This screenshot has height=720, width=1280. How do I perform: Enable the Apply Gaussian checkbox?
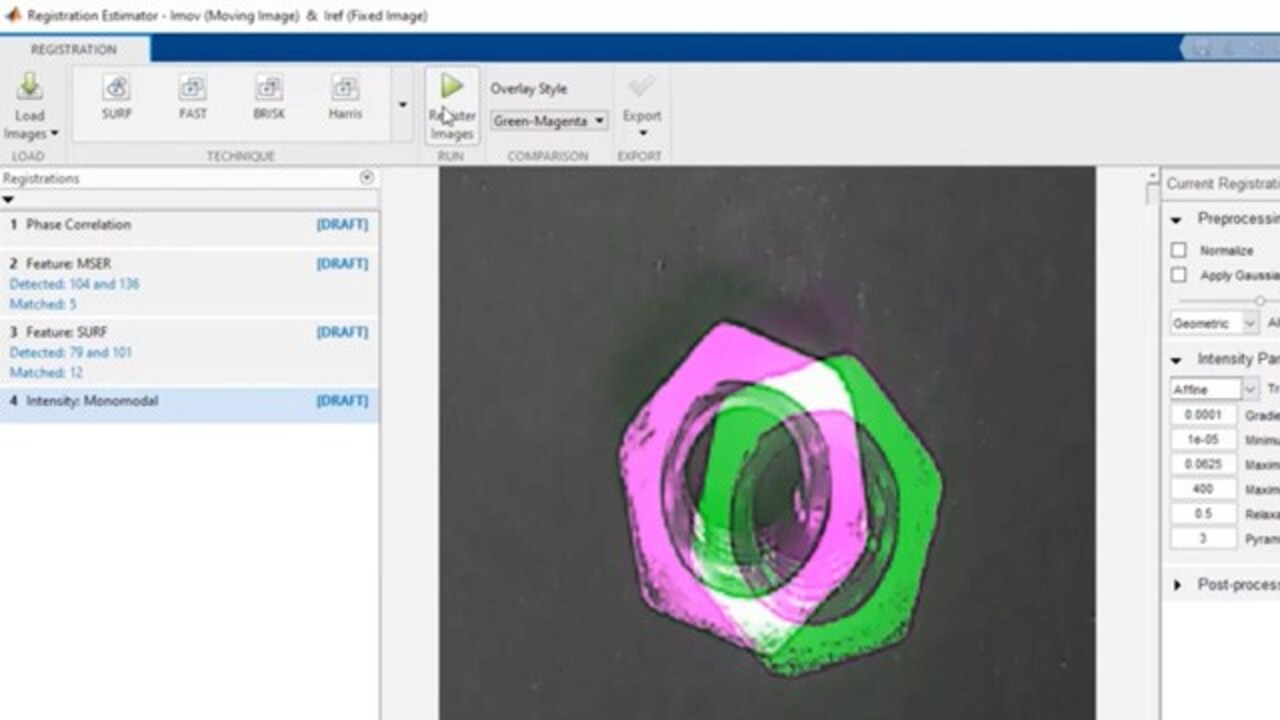[x=1179, y=275]
